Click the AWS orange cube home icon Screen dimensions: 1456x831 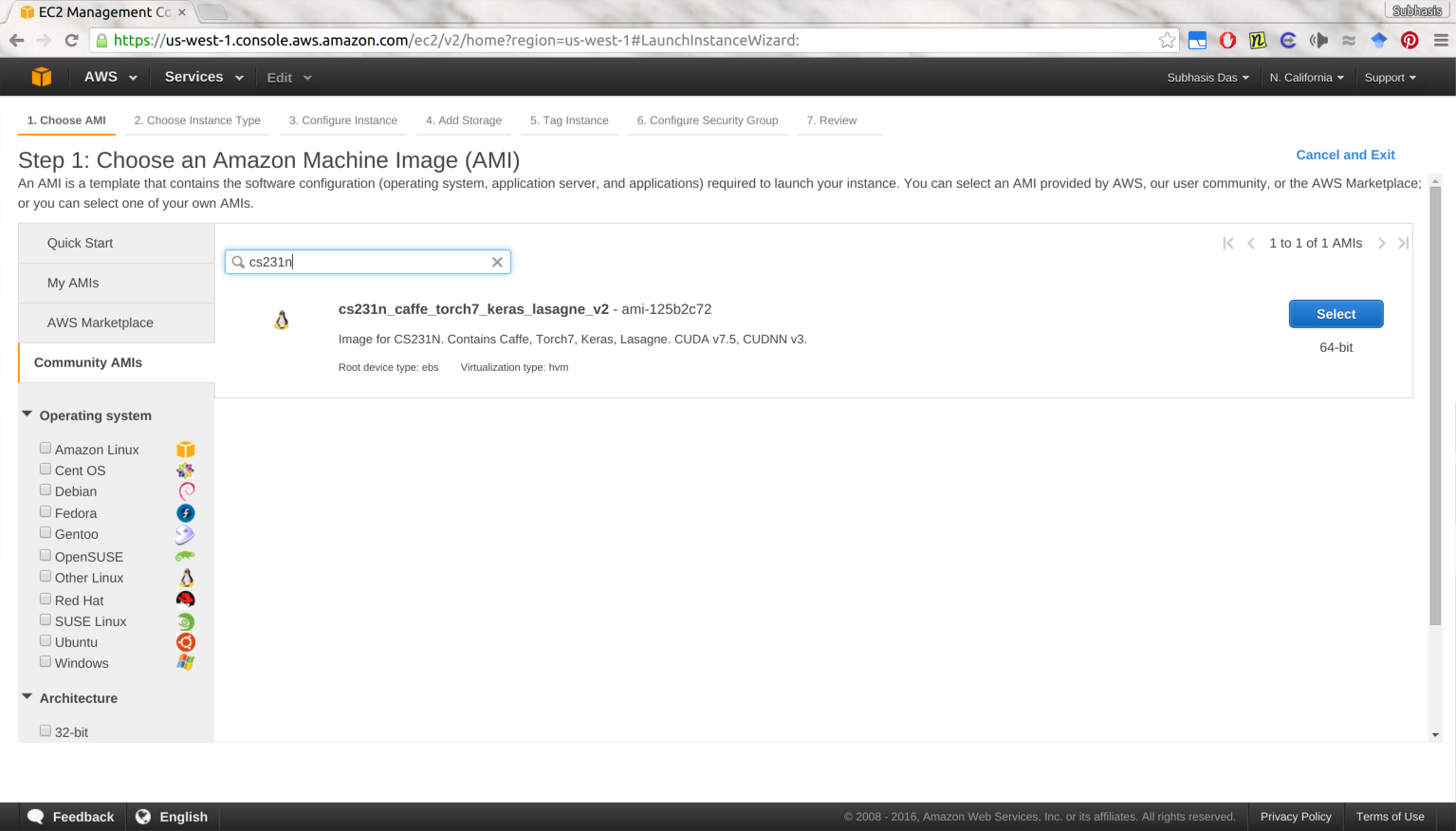[x=41, y=77]
